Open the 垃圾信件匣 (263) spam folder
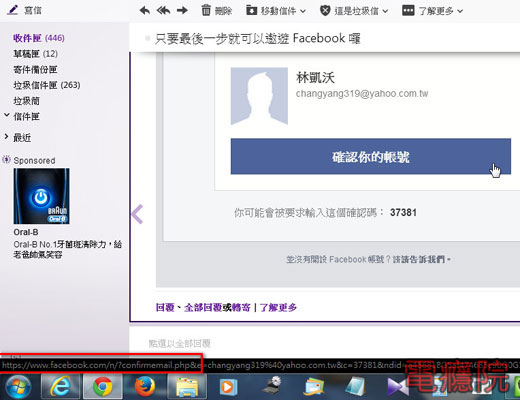This screenshot has width=520, height=400. point(47,85)
